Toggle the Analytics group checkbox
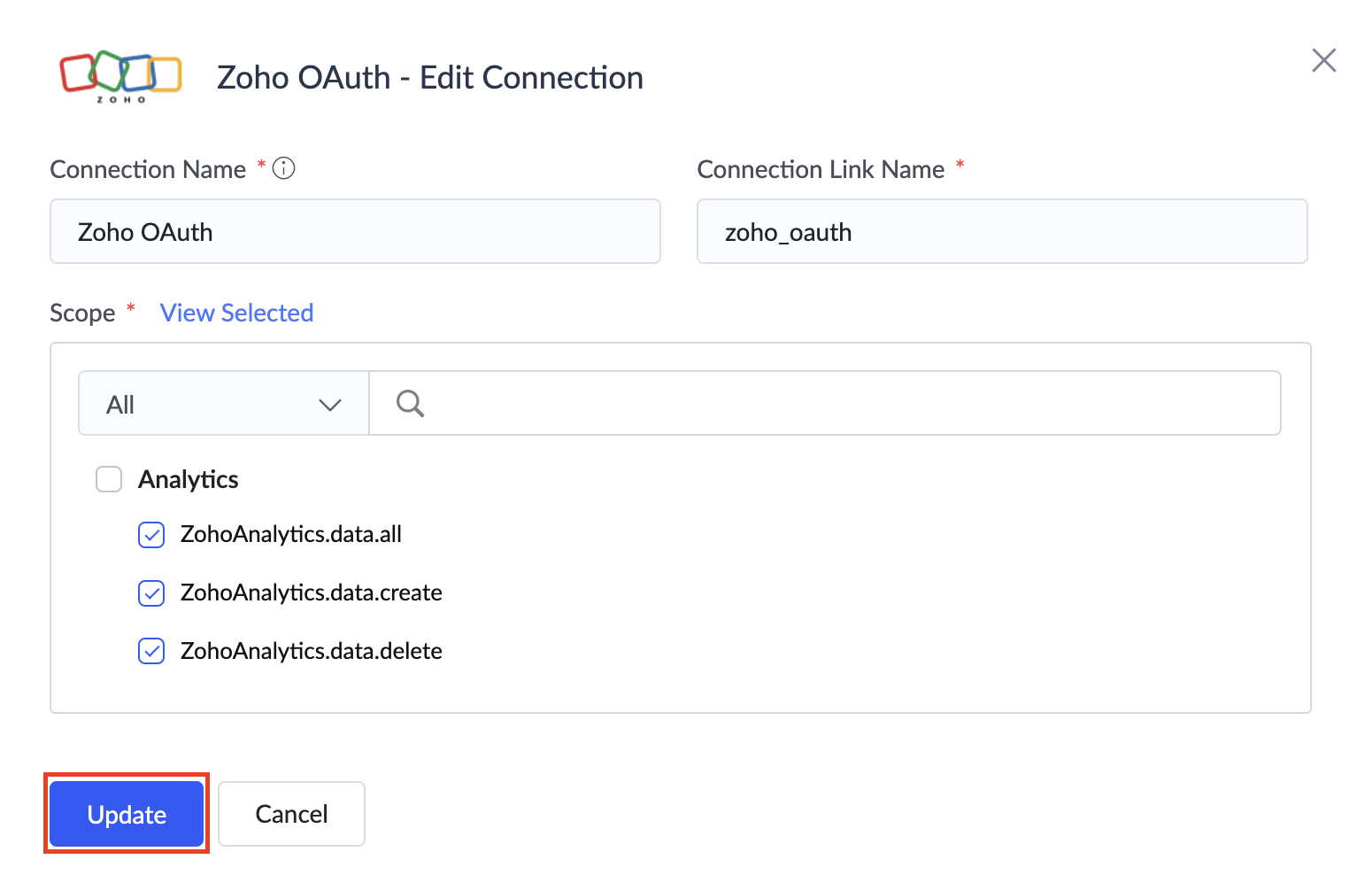This screenshot has height=875, width=1372. [x=109, y=479]
